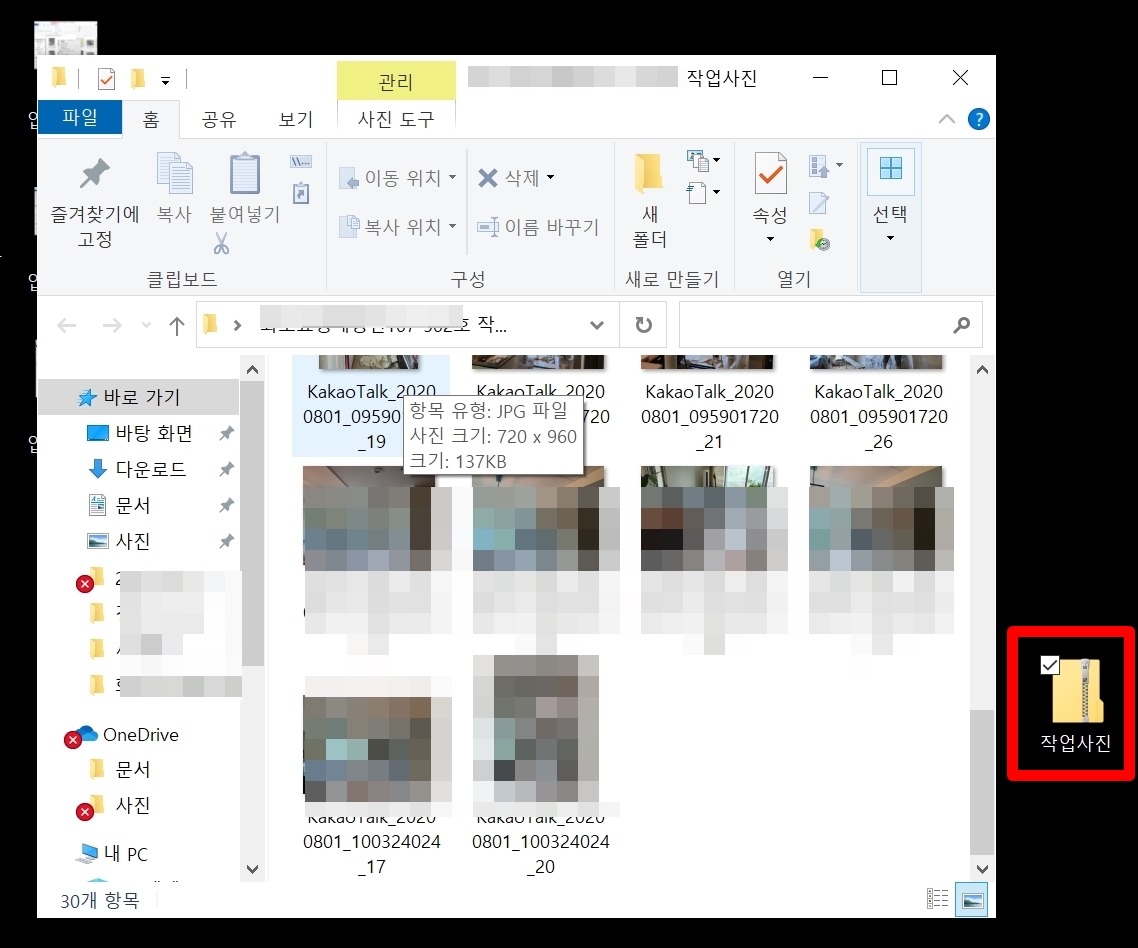The height and width of the screenshot is (948, 1138).
Task: Click the history folder icon in 열기 group
Action: point(820,240)
